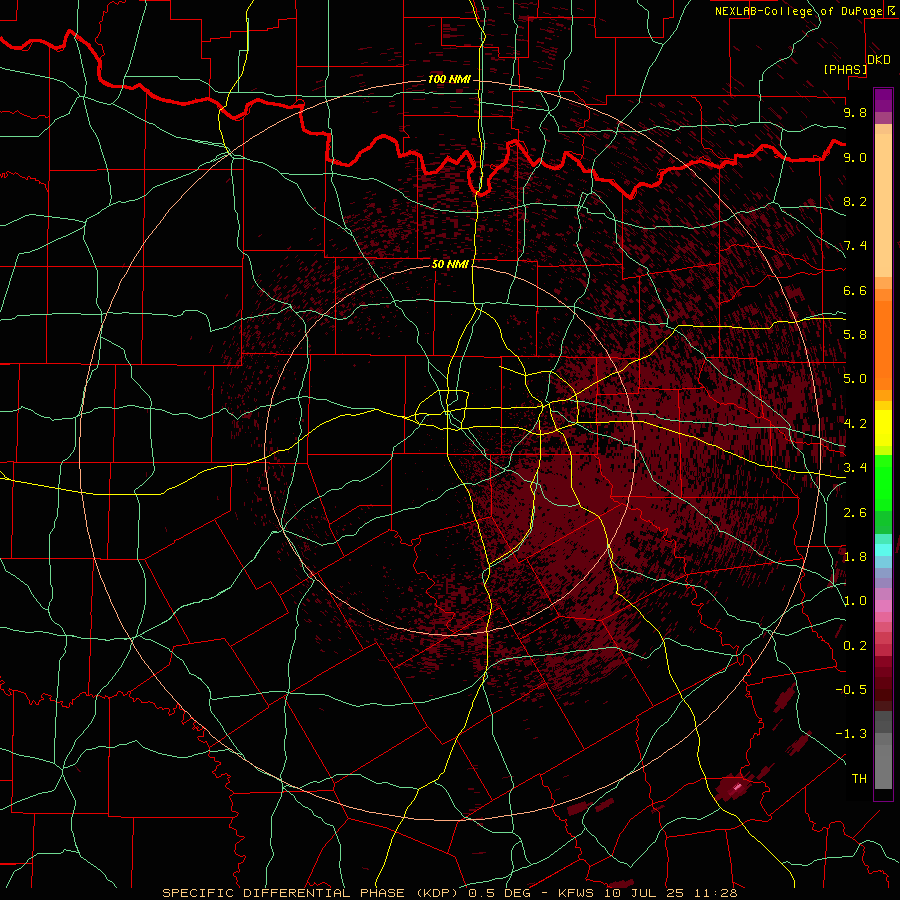Click the green segment of the color bar
Screen dimensions: 900x900
[883, 483]
